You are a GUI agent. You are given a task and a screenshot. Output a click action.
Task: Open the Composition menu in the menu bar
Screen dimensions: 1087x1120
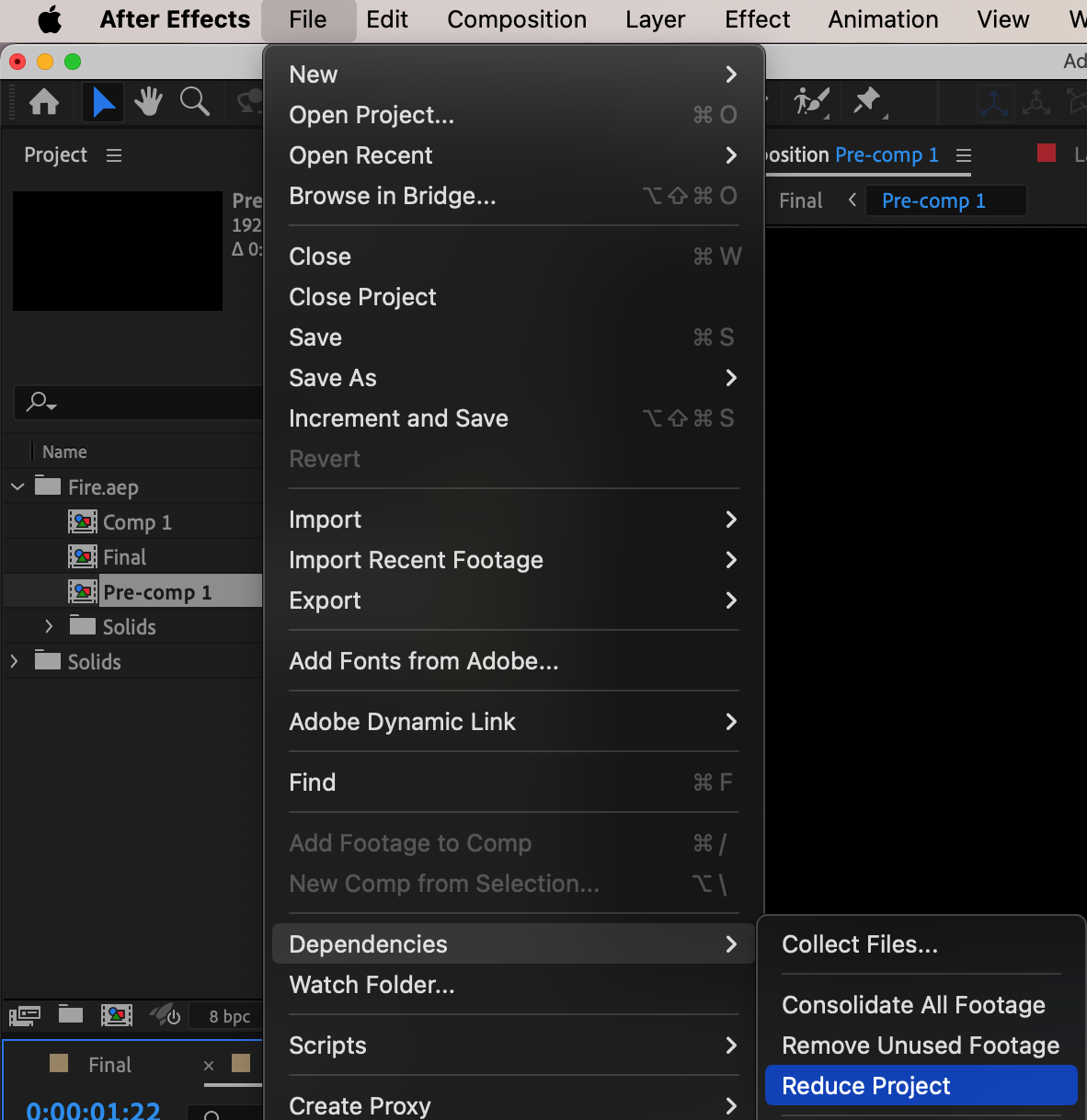(517, 19)
